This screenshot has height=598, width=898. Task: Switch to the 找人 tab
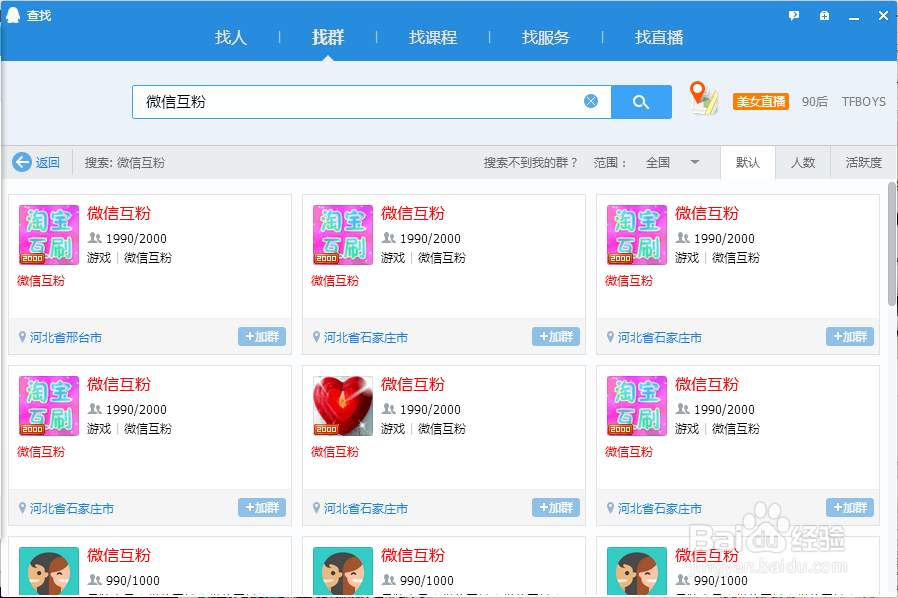tap(231, 37)
